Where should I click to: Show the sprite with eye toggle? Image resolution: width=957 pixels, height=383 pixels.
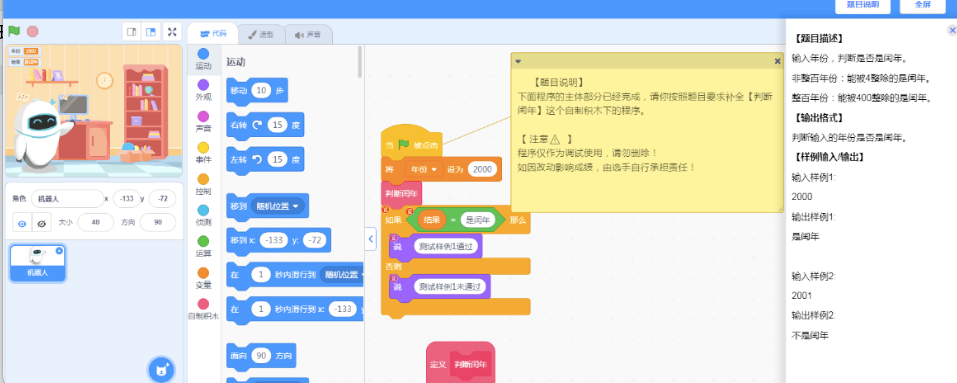(22, 224)
